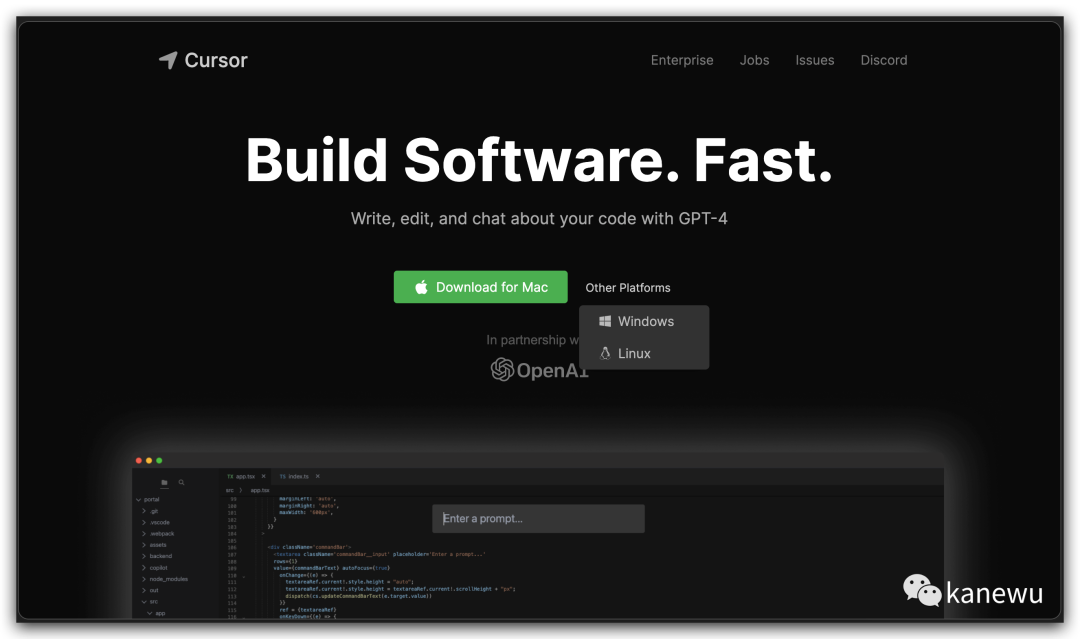This screenshot has width=1080, height=639.
Task: Select Windows from the platforms menu
Action: click(645, 321)
